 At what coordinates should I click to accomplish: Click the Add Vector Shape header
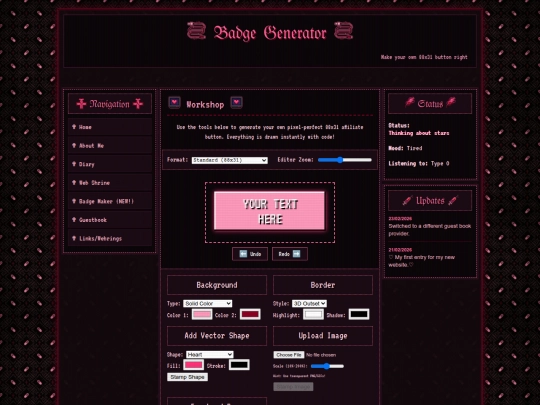coord(217,336)
